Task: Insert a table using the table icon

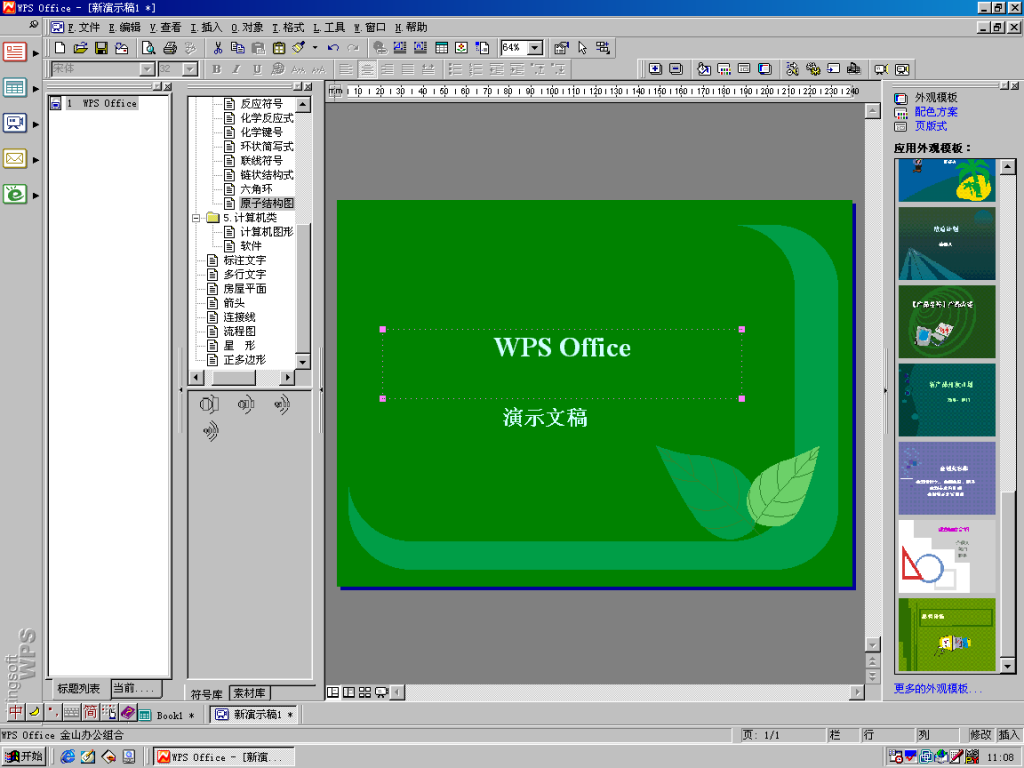Action: (441, 48)
